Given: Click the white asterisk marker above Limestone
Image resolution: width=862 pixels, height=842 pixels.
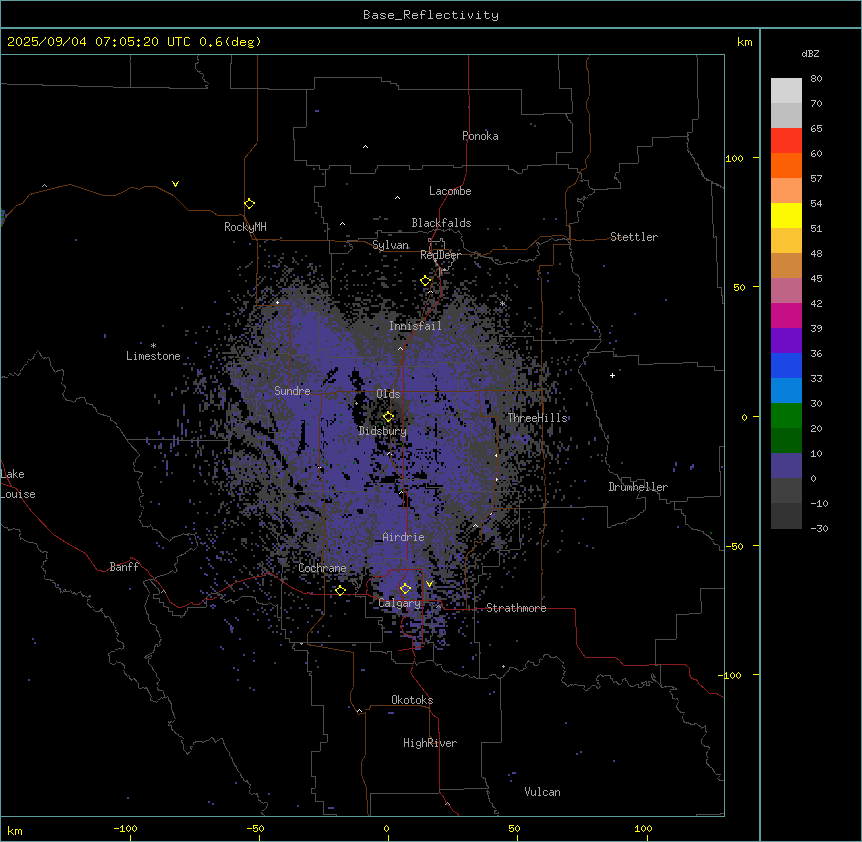Looking at the screenshot, I should (153, 346).
